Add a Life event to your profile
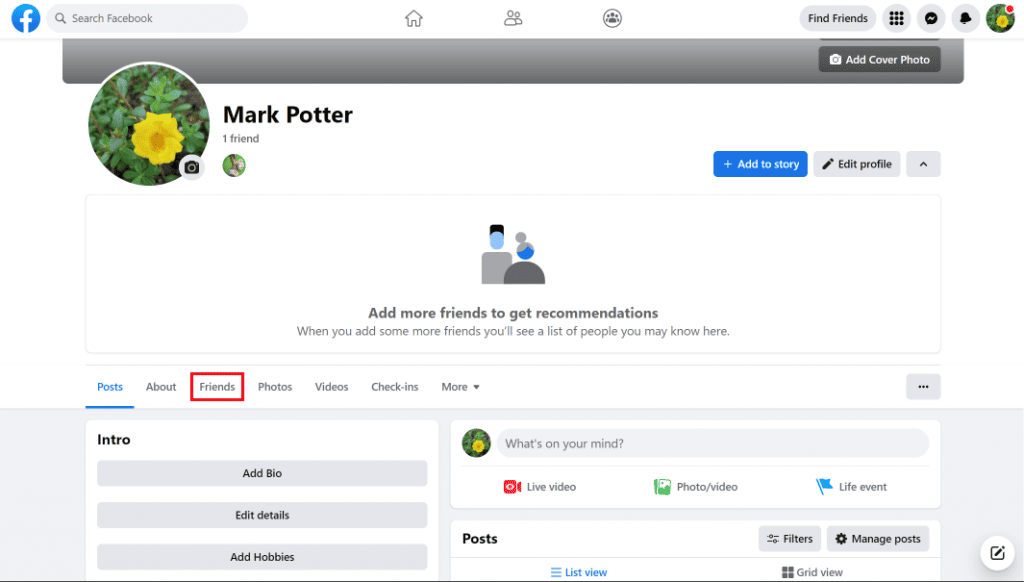1024x582 pixels. click(x=851, y=486)
